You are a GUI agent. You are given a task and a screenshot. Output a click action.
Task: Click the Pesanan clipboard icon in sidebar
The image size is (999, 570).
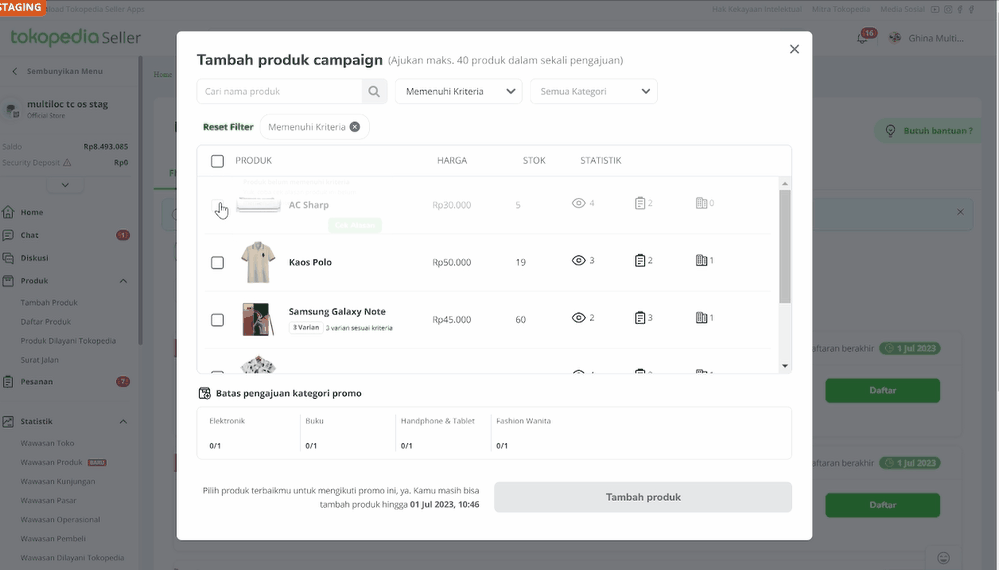pyautogui.click(x=8, y=381)
